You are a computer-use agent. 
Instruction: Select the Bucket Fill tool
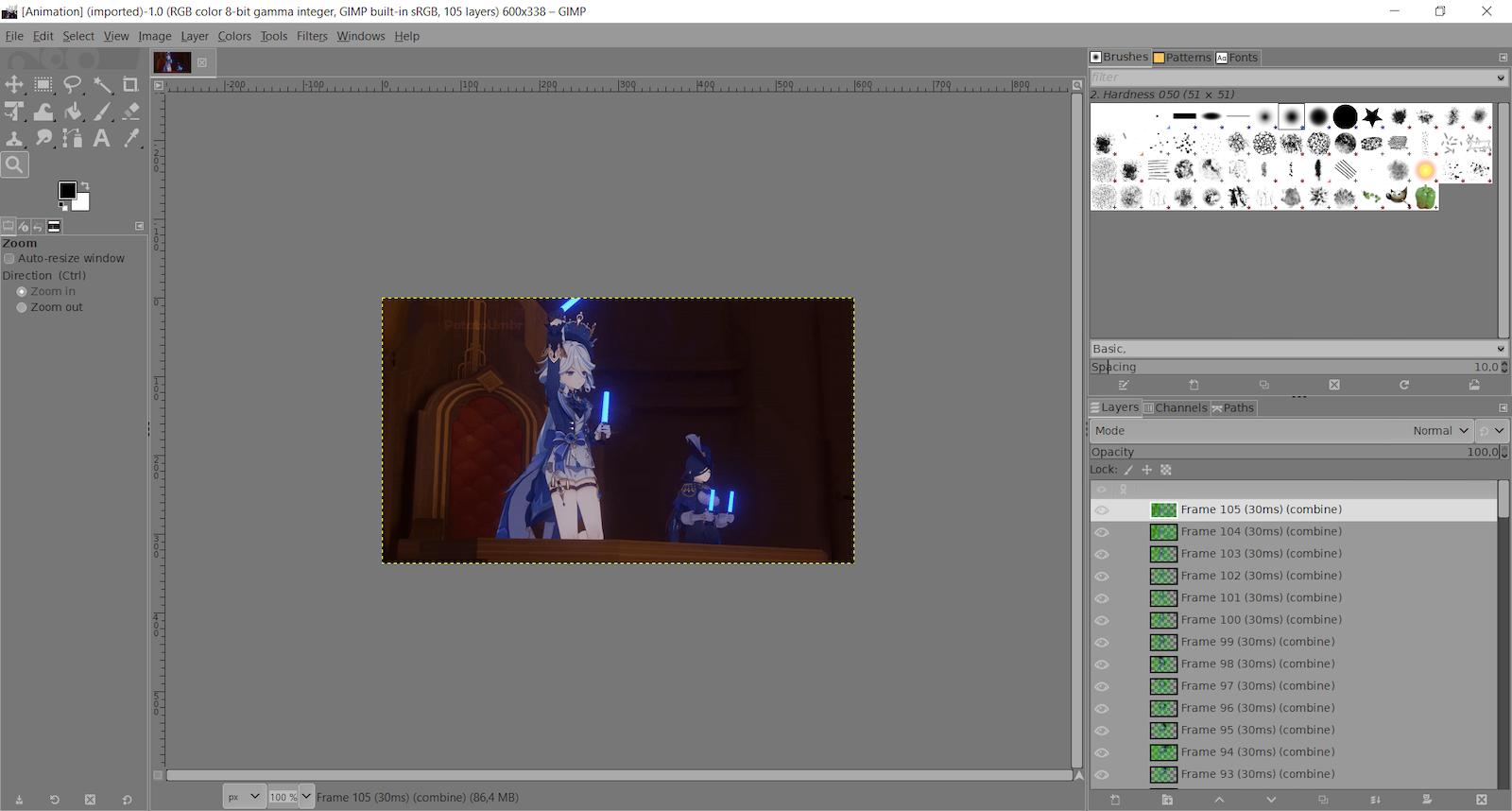coord(73,112)
